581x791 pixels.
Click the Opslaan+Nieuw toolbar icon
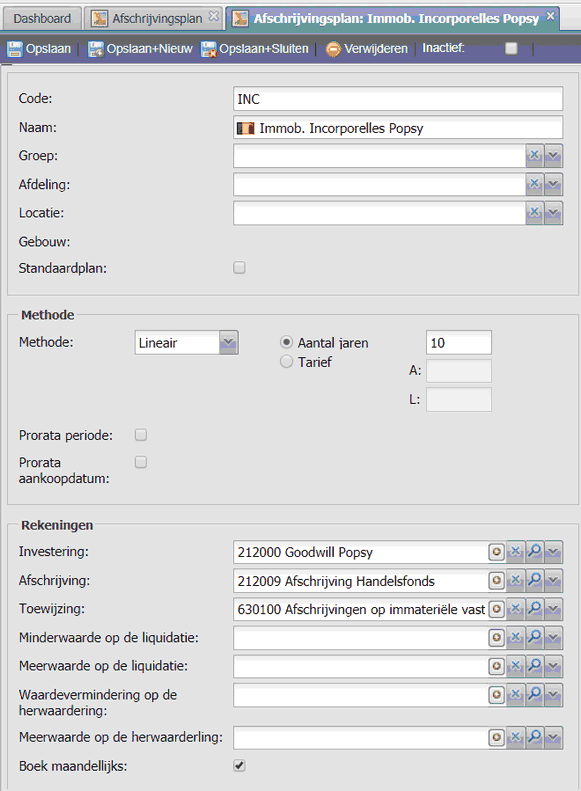96,49
